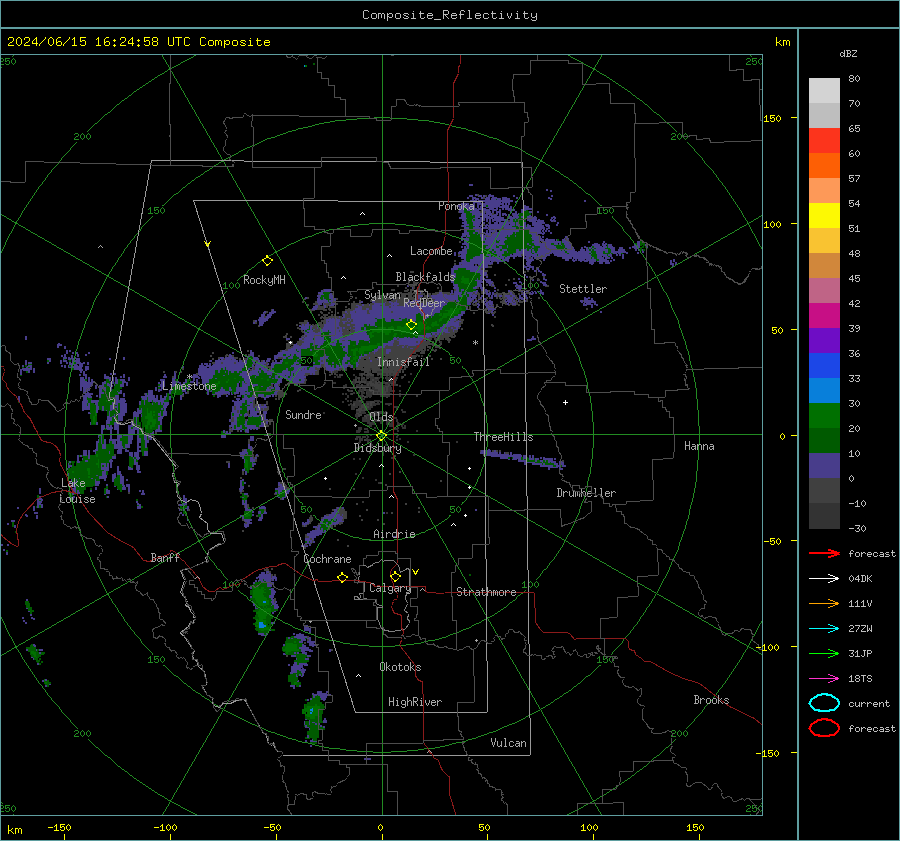Image resolution: width=900 pixels, height=841 pixels.
Task: Click the Innisfail city label
Action: click(x=403, y=362)
